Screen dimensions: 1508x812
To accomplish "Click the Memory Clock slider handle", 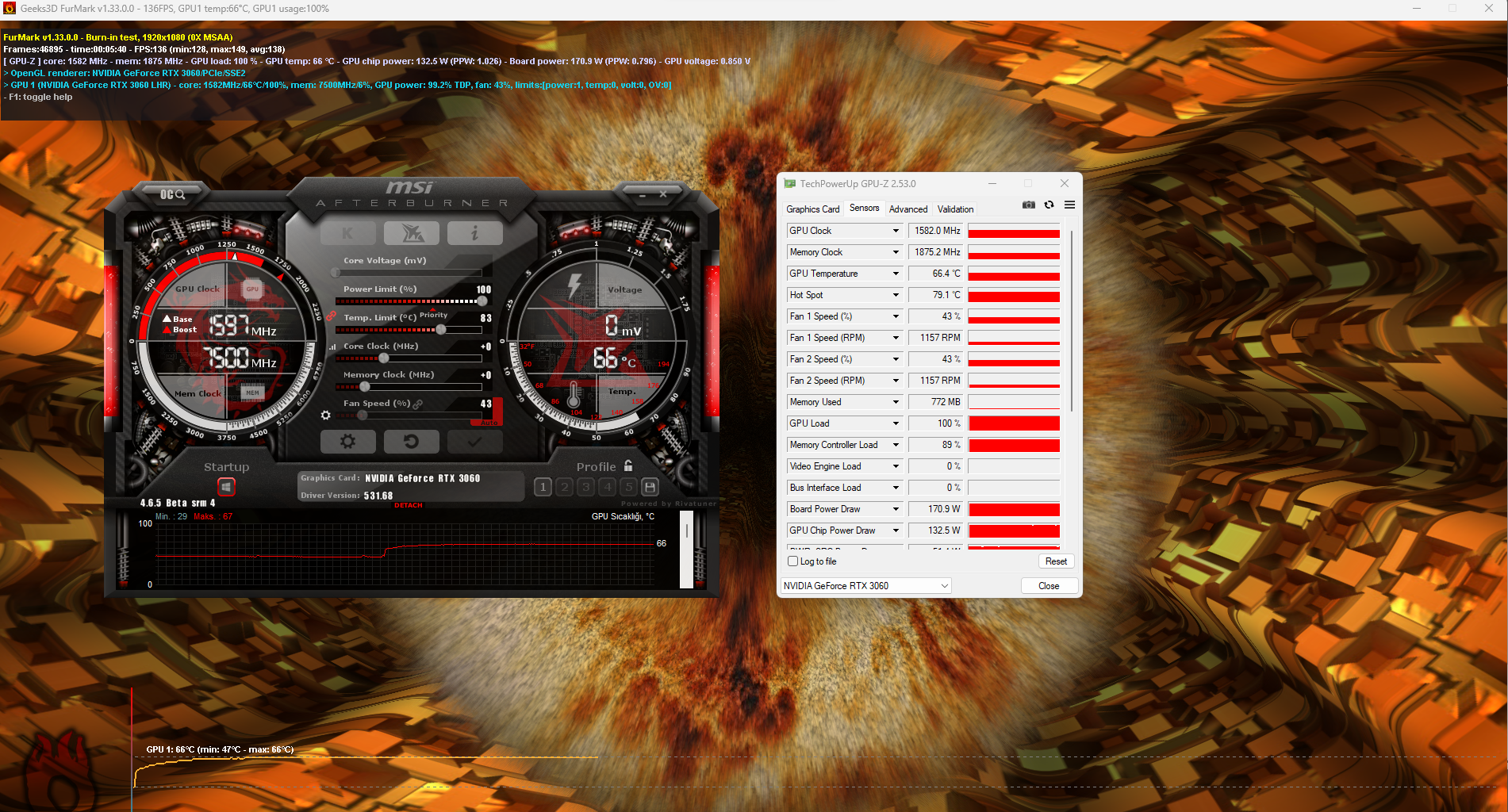I will point(365,387).
